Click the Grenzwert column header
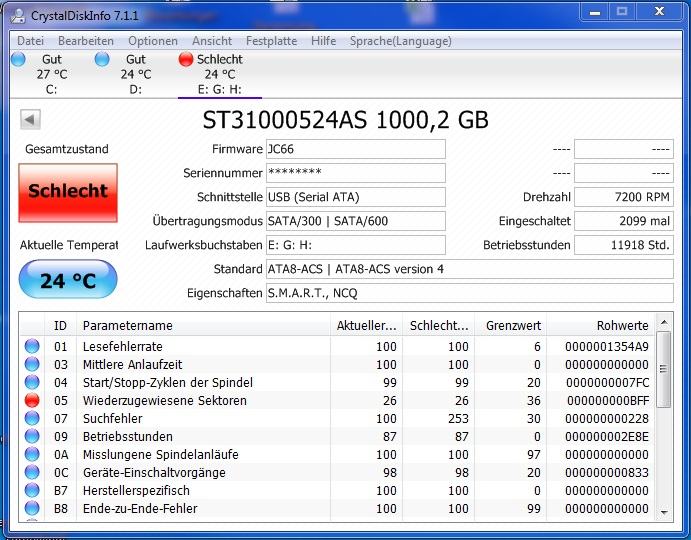 (x=510, y=326)
